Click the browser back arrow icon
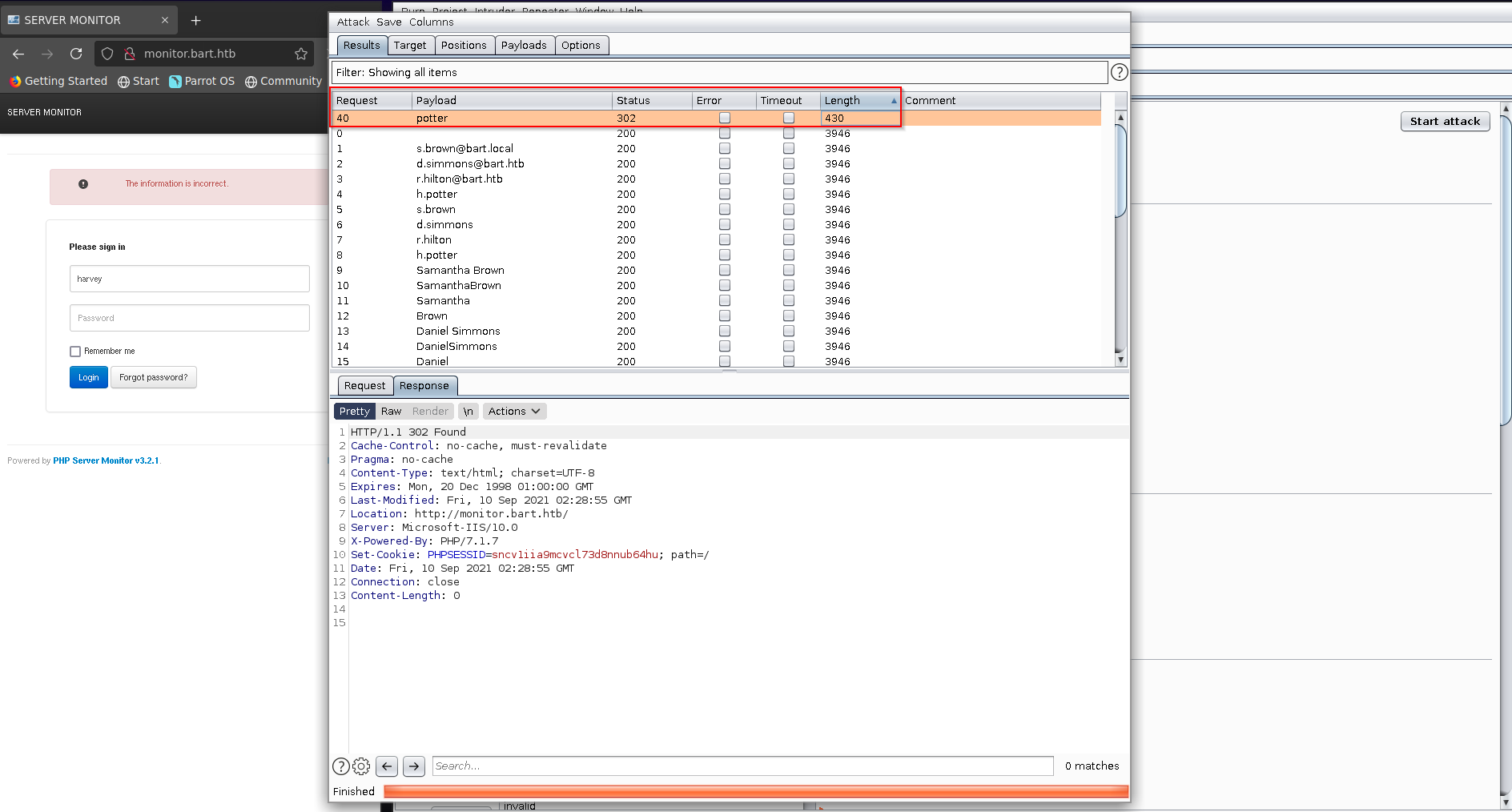Image resolution: width=1512 pixels, height=812 pixels. pyautogui.click(x=18, y=54)
